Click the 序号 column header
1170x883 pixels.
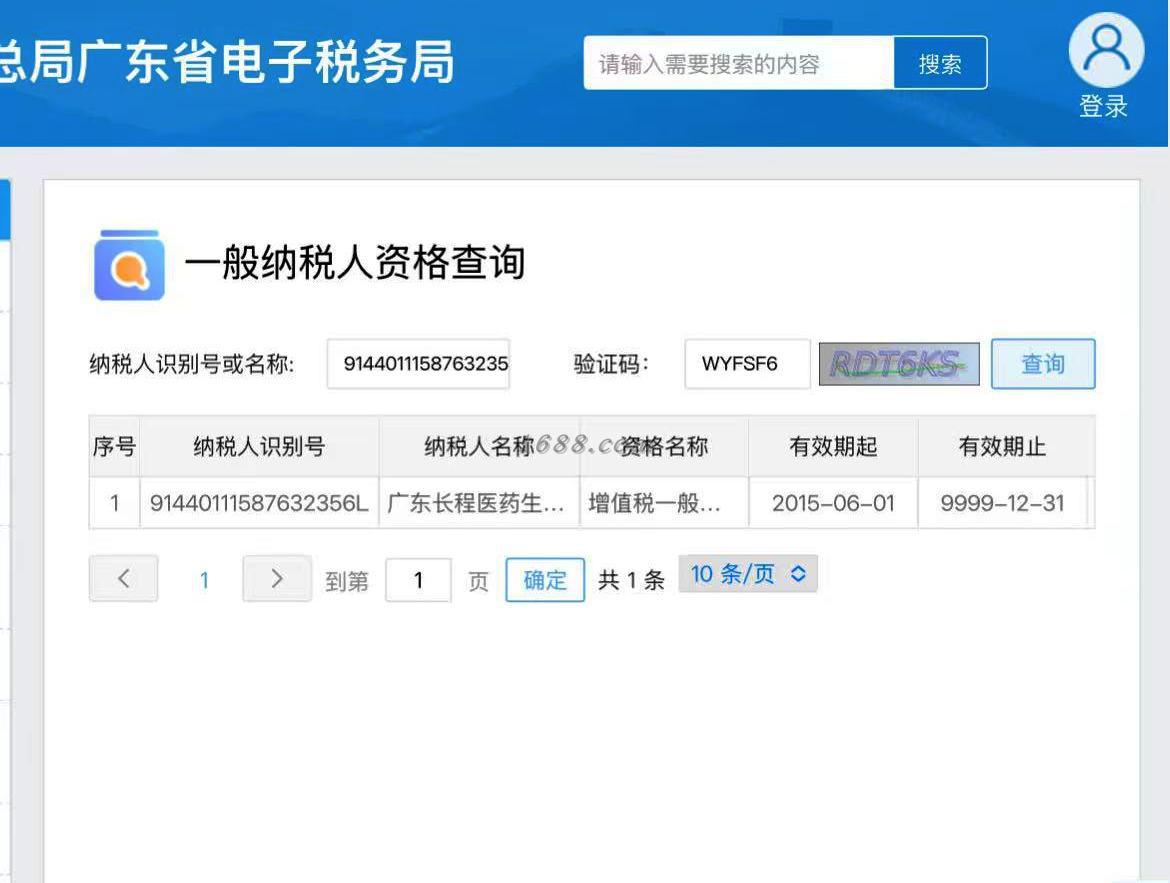tap(114, 446)
